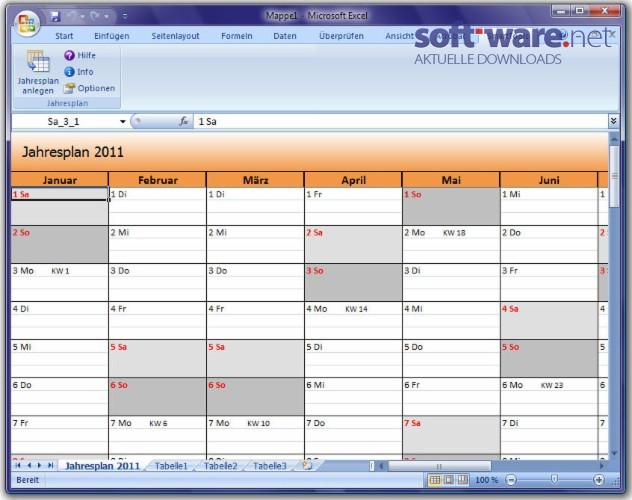This screenshot has height=500, width=632.
Task: Open the Formeln ribbon tab
Action: tap(237, 36)
